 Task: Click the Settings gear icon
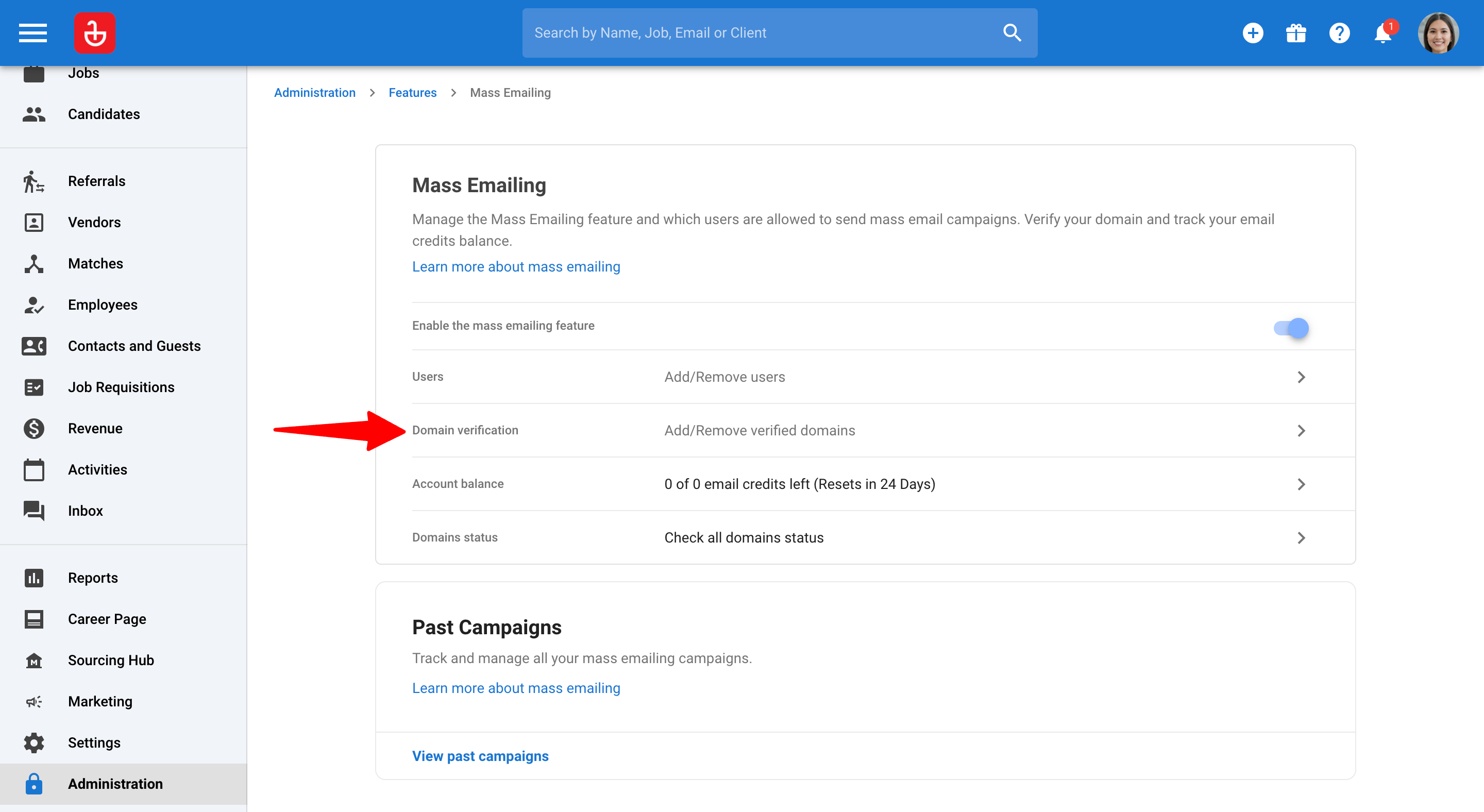click(x=34, y=742)
